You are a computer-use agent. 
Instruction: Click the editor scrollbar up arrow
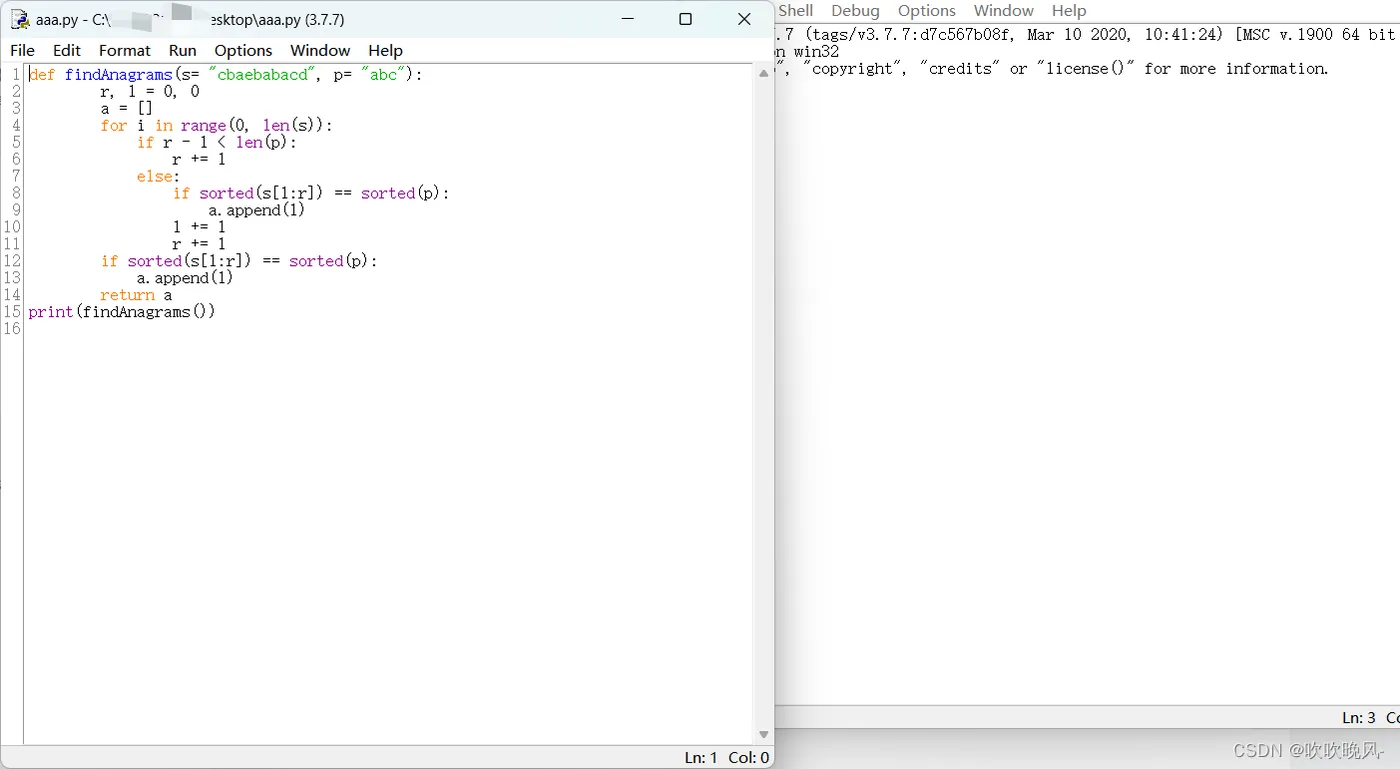pyautogui.click(x=763, y=73)
